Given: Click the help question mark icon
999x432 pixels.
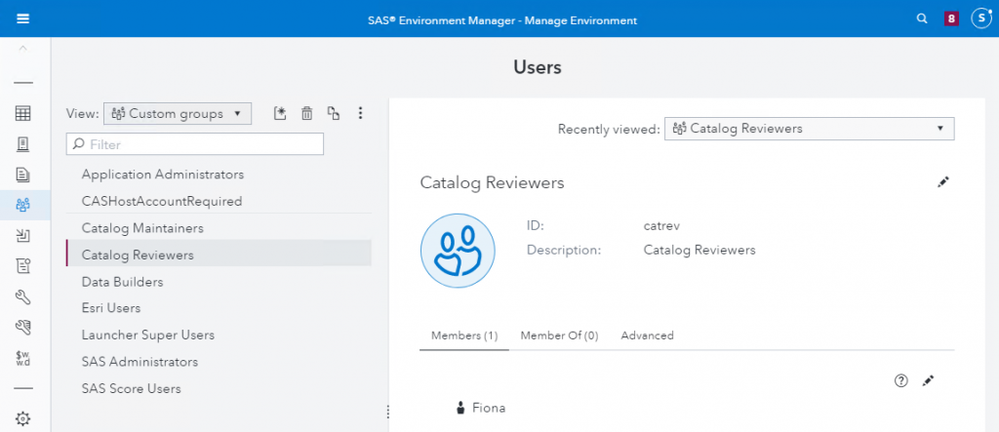Looking at the screenshot, I should pyautogui.click(x=901, y=380).
